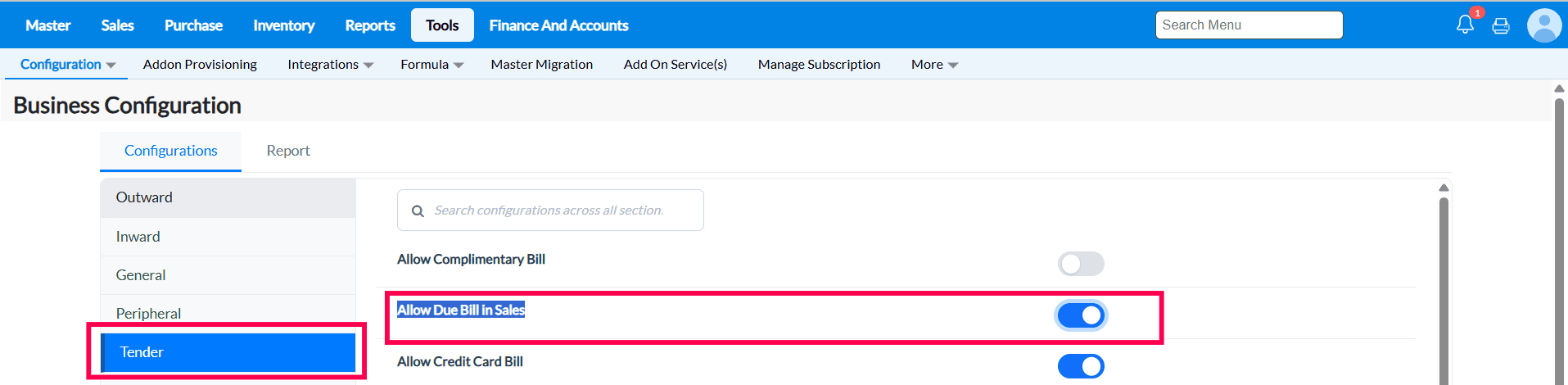
Task: Open the Integrations dropdown
Action: 330,65
